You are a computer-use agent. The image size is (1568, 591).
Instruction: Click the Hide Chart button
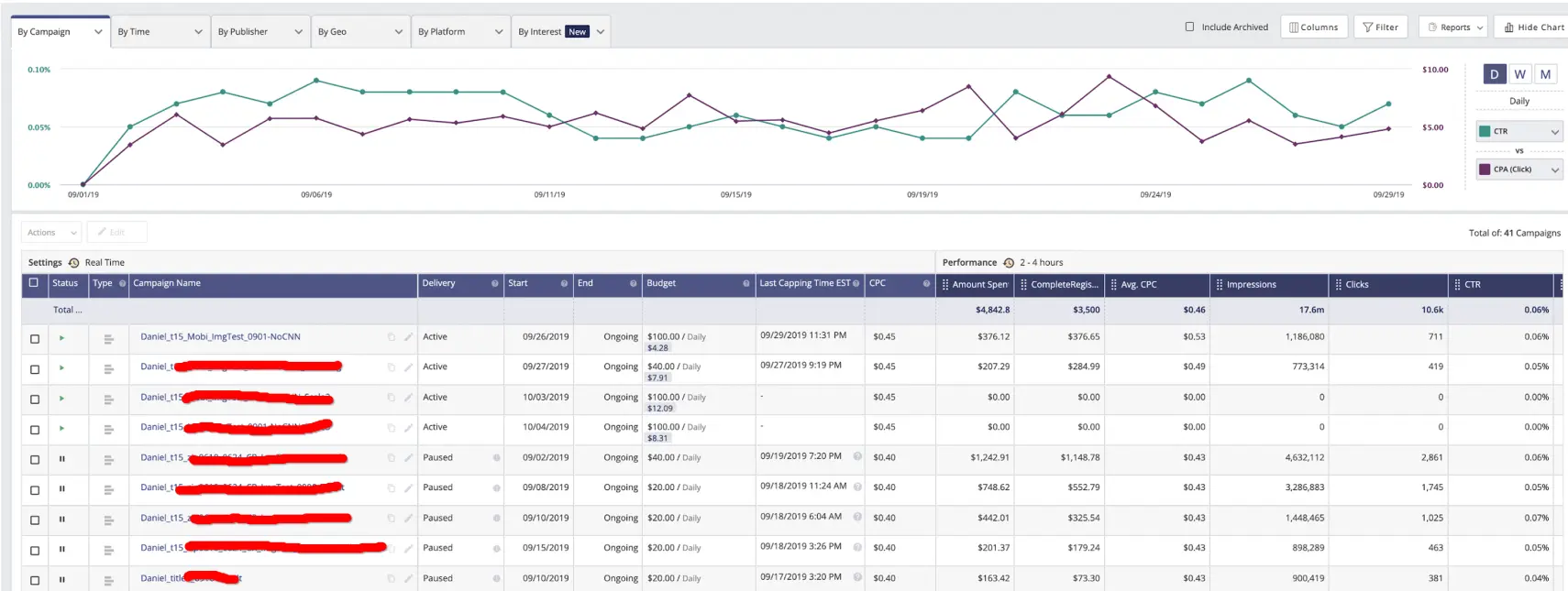click(x=1533, y=27)
